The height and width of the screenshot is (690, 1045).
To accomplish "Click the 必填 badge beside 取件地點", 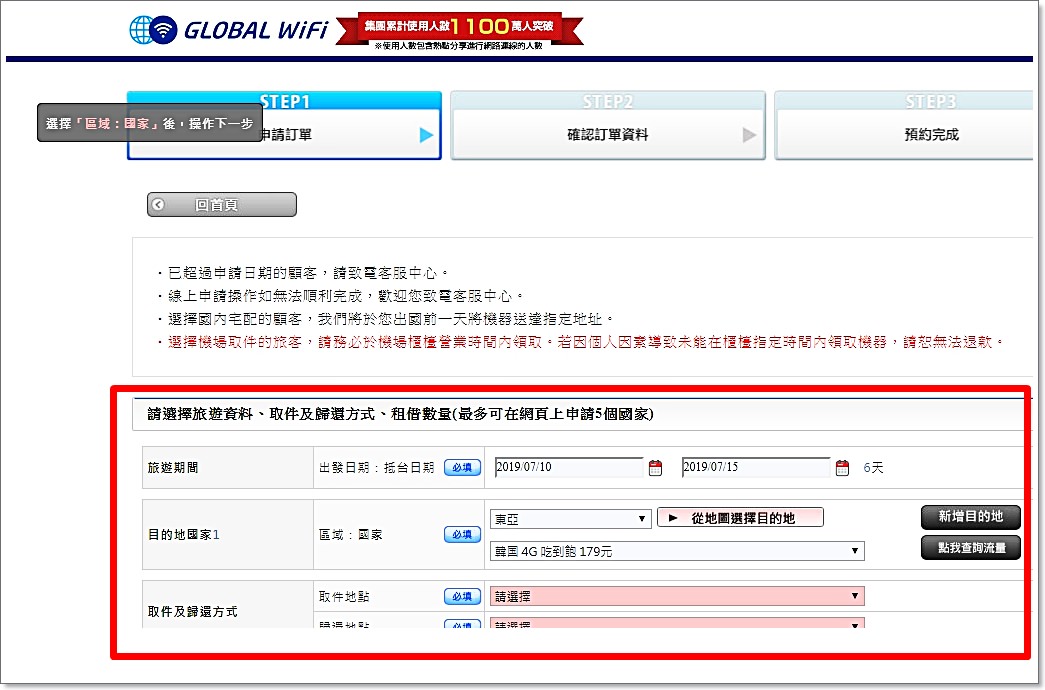I will pos(463,597).
